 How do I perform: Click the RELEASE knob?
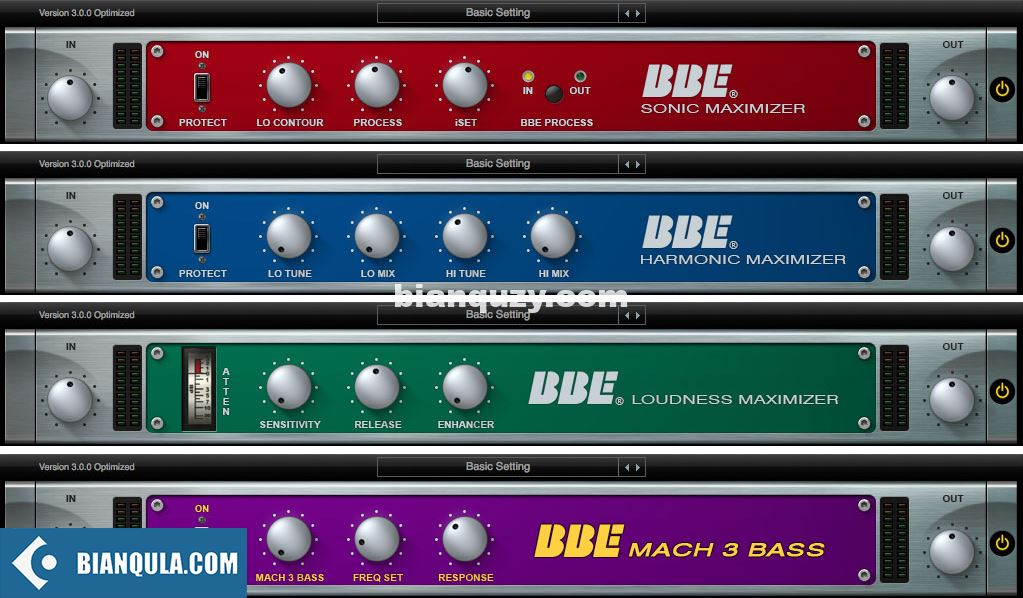tap(377, 387)
